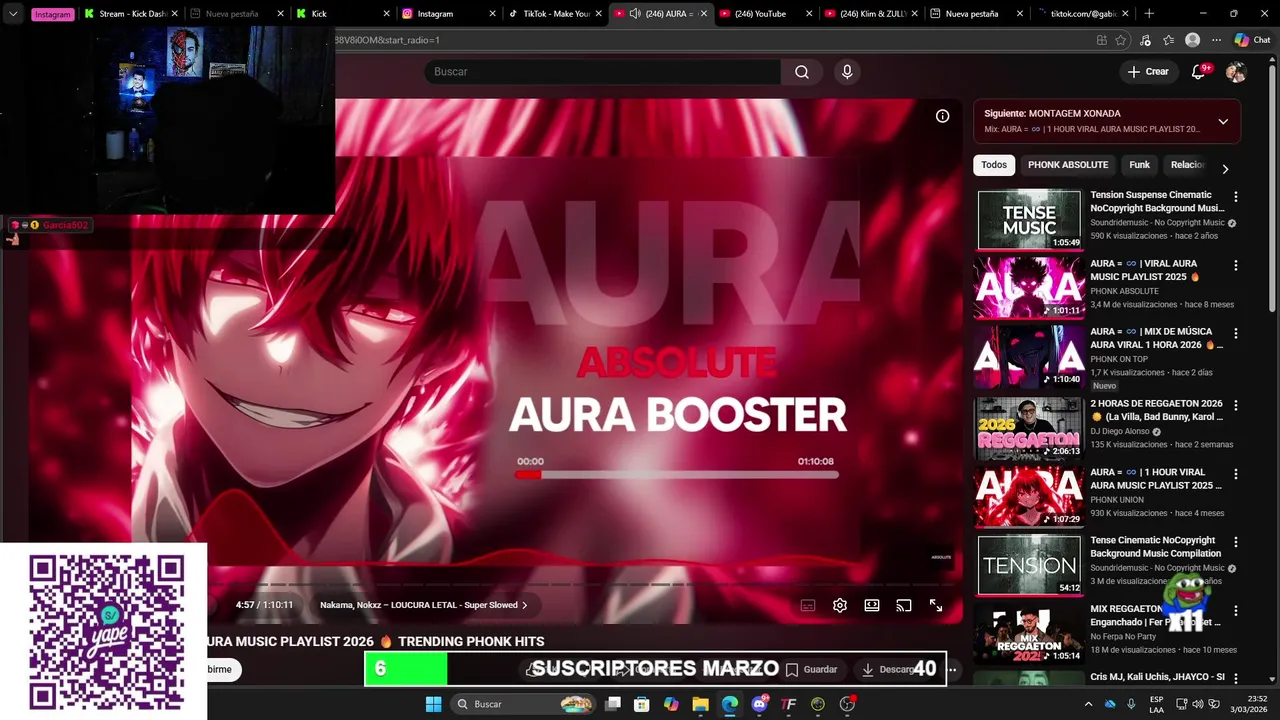Click the video player progress bar

[x=580, y=585]
